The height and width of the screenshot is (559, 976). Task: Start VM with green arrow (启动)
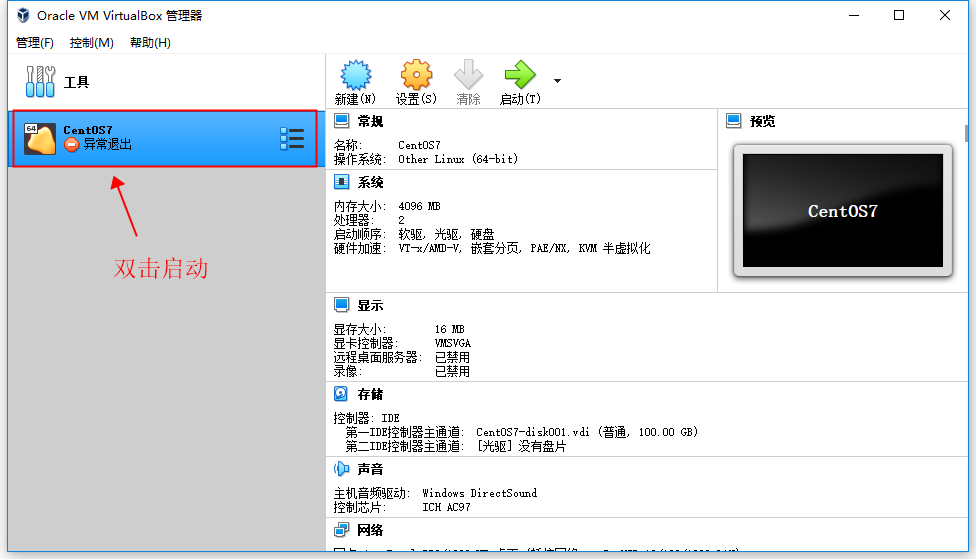(520, 75)
